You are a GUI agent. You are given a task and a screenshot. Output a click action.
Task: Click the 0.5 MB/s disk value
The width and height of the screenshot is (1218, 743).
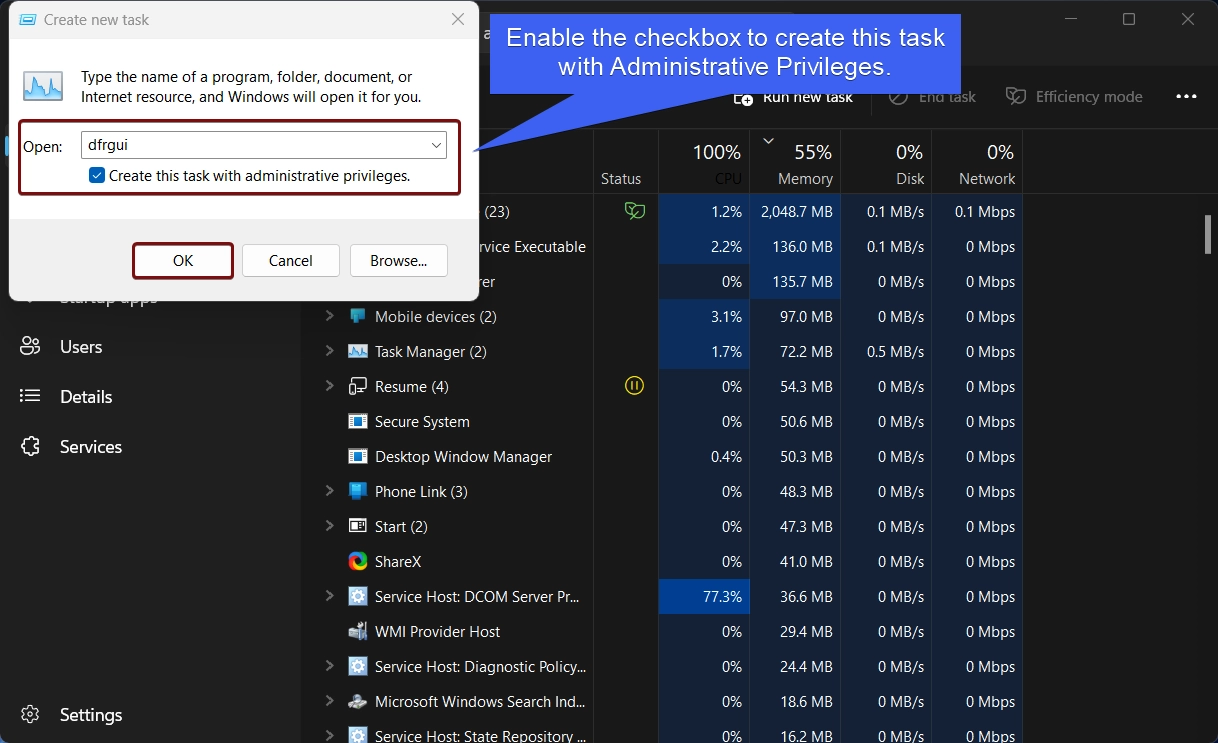tap(895, 352)
